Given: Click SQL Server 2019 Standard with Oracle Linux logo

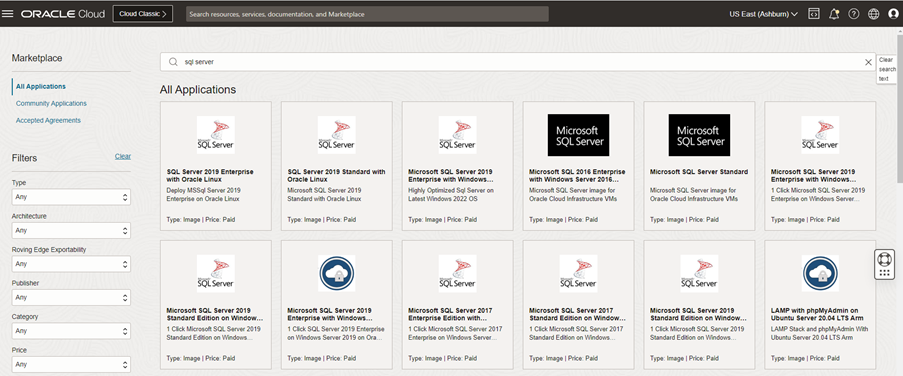Looking at the screenshot, I should [336, 135].
